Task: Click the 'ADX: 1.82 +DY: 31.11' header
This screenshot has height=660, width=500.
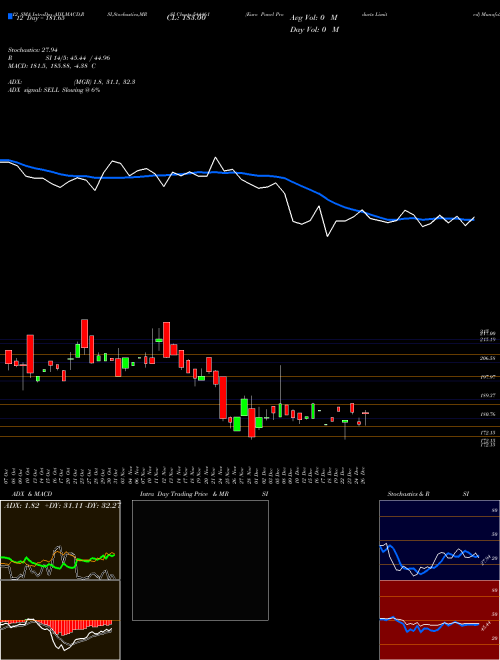Action: (62, 505)
